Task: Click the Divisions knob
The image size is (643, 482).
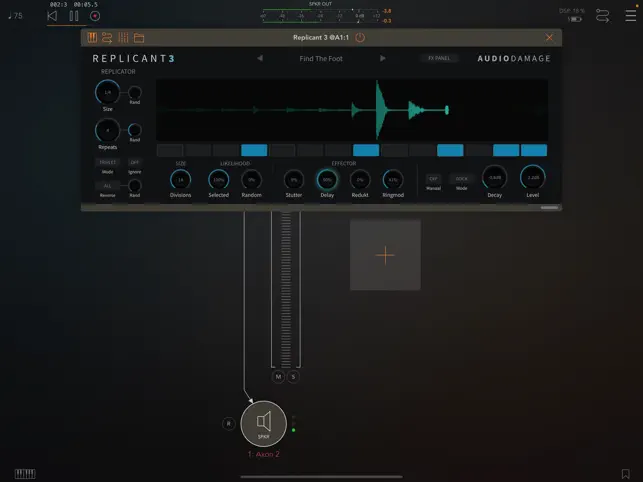Action: (x=180, y=180)
